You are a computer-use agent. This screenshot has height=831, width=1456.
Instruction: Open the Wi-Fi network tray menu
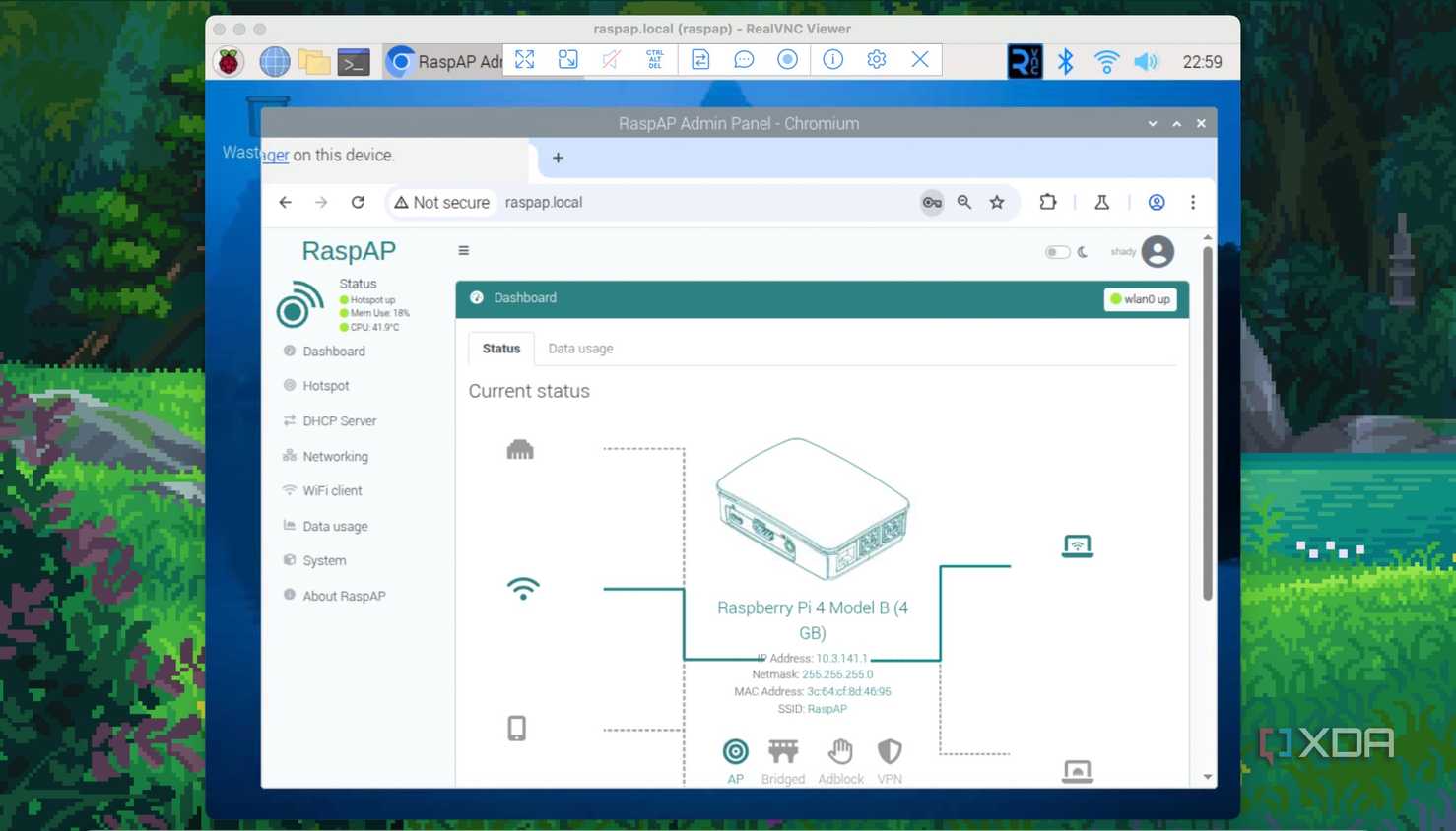click(x=1106, y=62)
